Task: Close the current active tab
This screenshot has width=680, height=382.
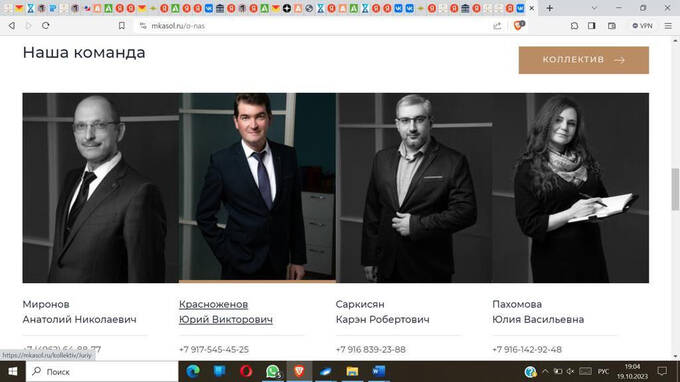Action: click(x=531, y=8)
